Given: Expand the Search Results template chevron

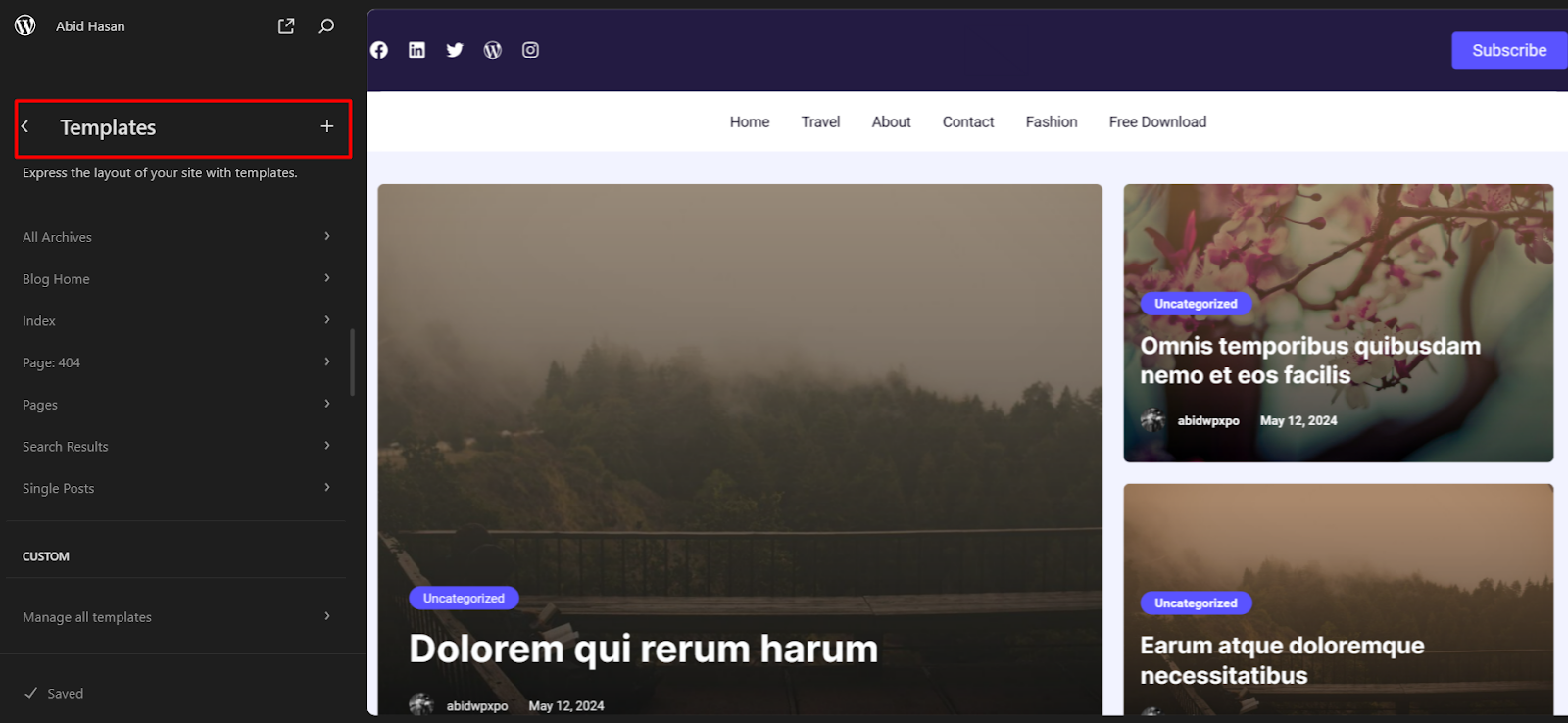Looking at the screenshot, I should tap(327, 446).
